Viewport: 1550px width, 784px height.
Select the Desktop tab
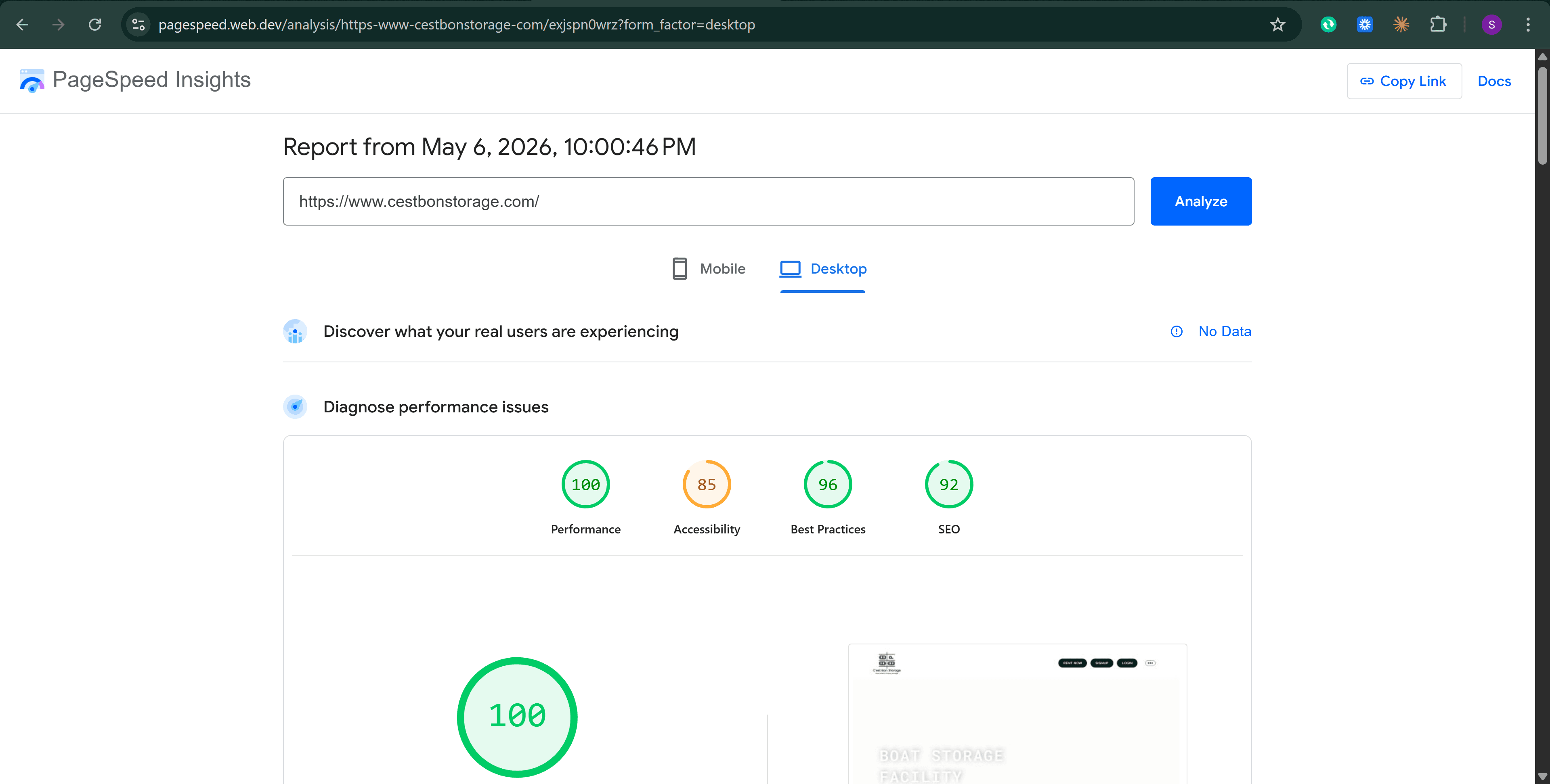tap(822, 269)
